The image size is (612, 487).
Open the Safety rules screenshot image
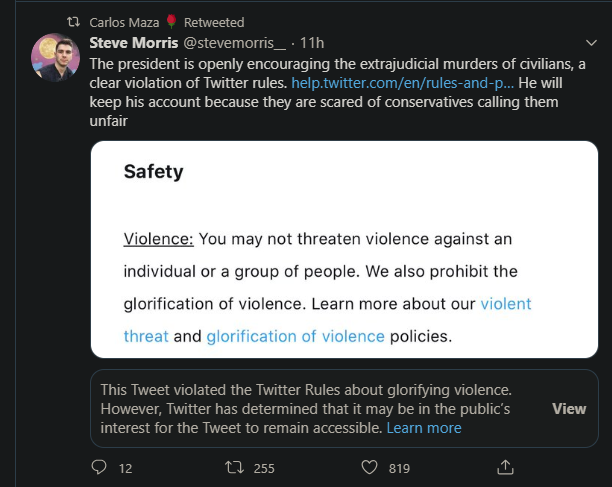[x=344, y=249]
